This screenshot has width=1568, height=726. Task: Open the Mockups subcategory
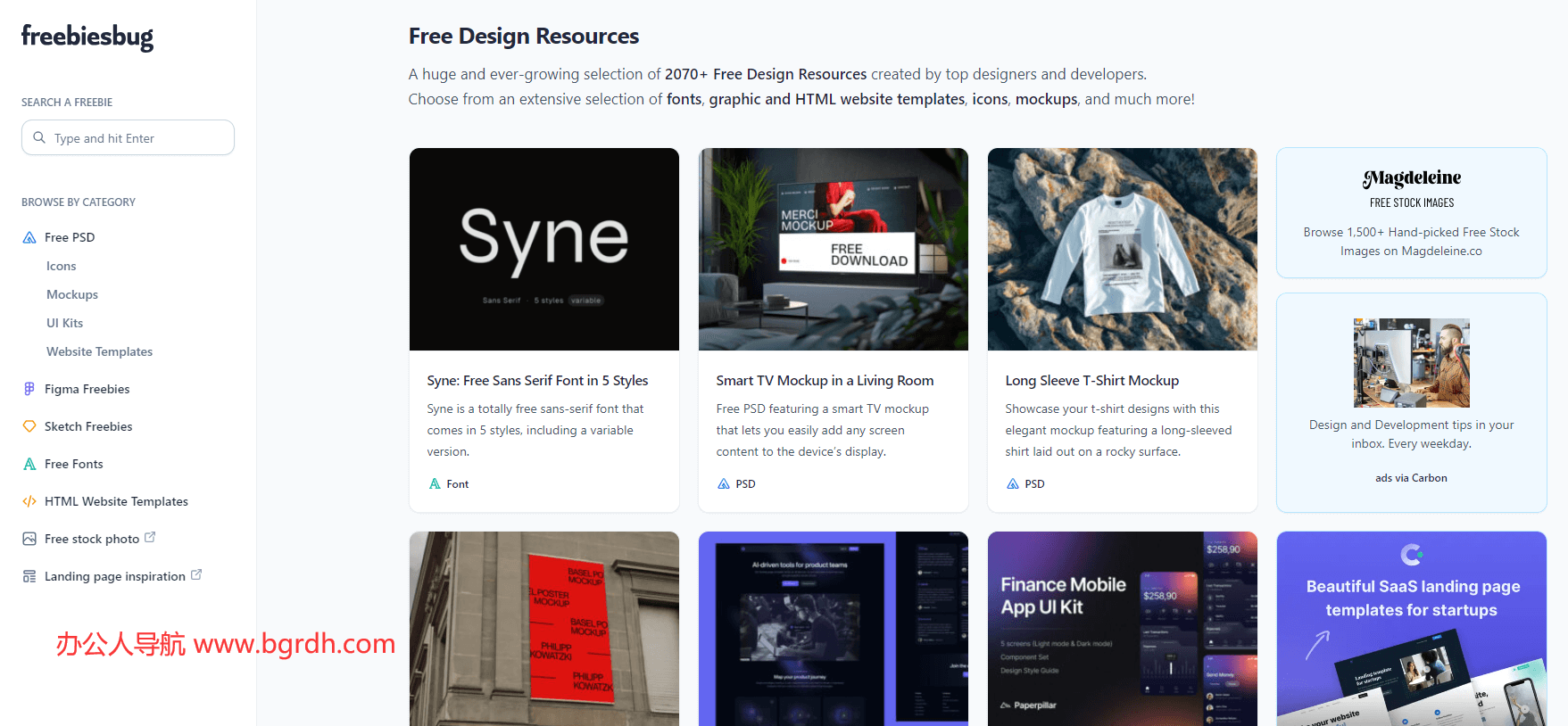click(72, 294)
